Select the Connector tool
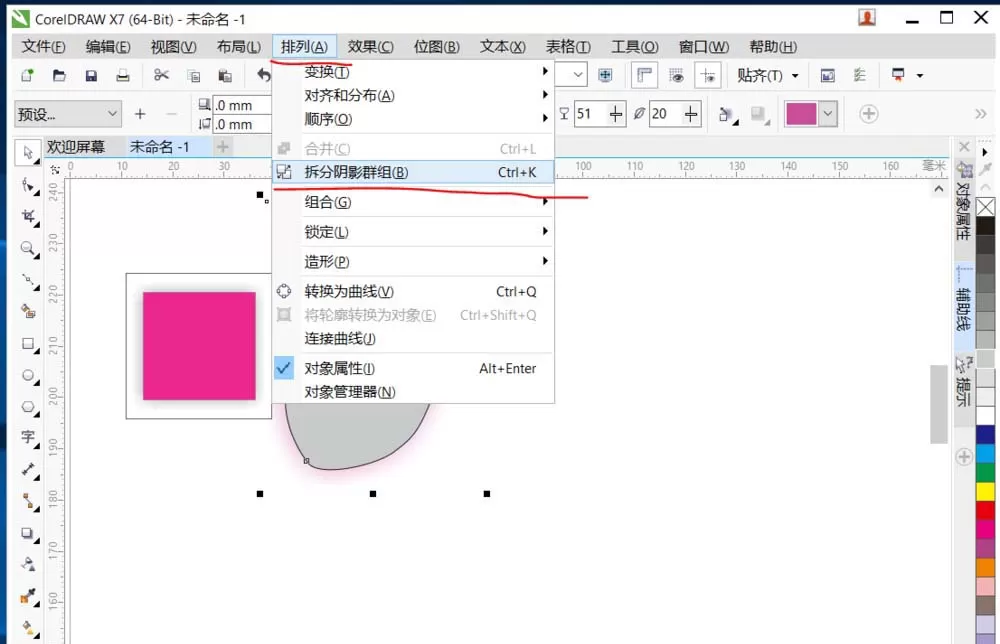Screen dimensions: 1000x644 tap(27, 501)
